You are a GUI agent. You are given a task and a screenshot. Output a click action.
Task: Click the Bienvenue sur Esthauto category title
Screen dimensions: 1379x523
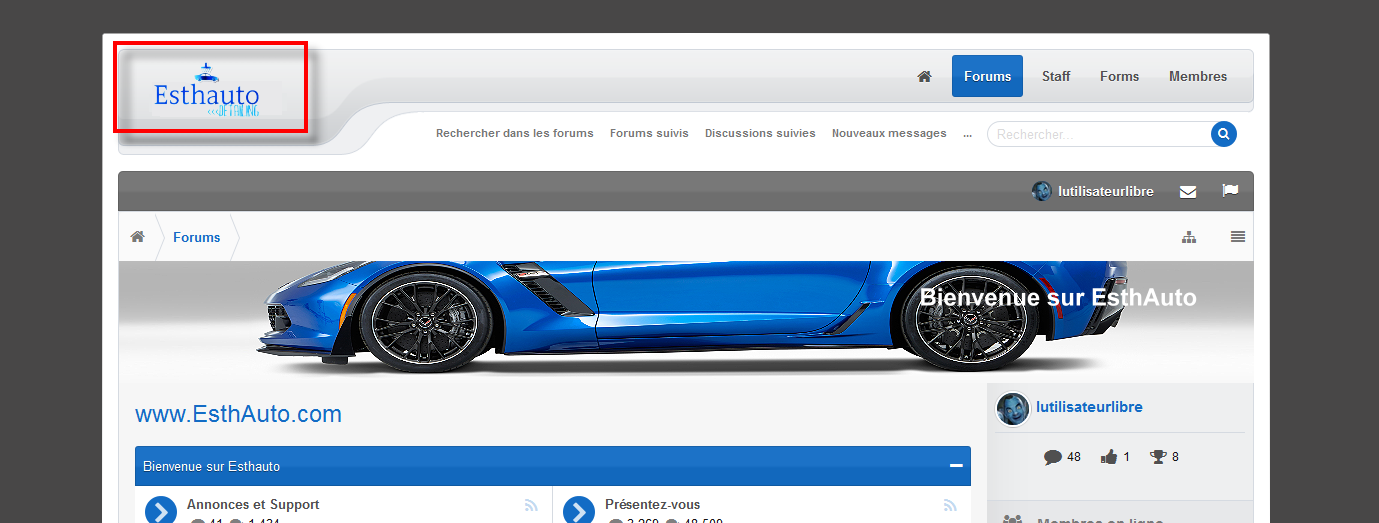click(x=211, y=466)
